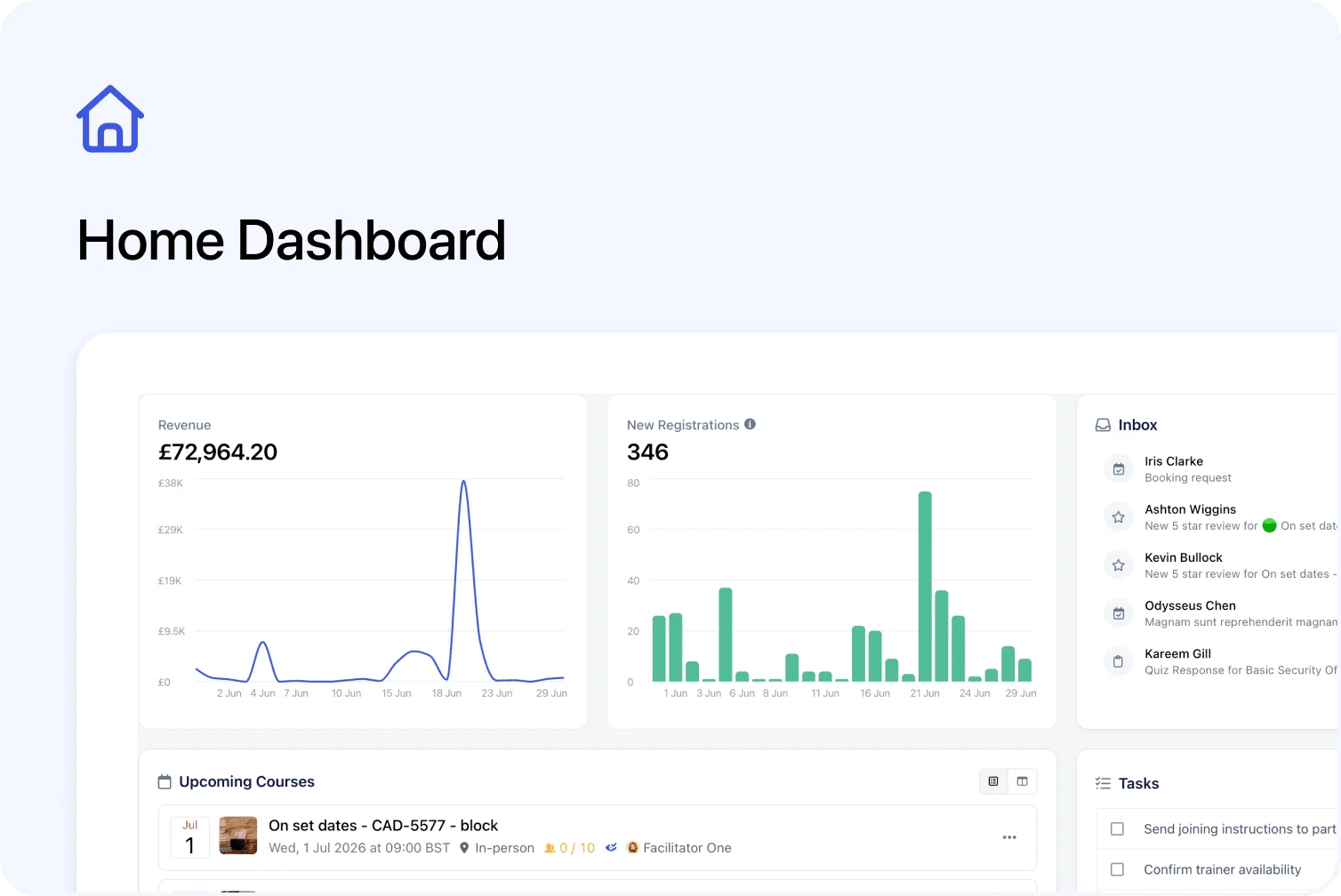The image size is (1341, 896).
Task: Click the attendee count icon next to 0 / 10
Action: (x=550, y=848)
